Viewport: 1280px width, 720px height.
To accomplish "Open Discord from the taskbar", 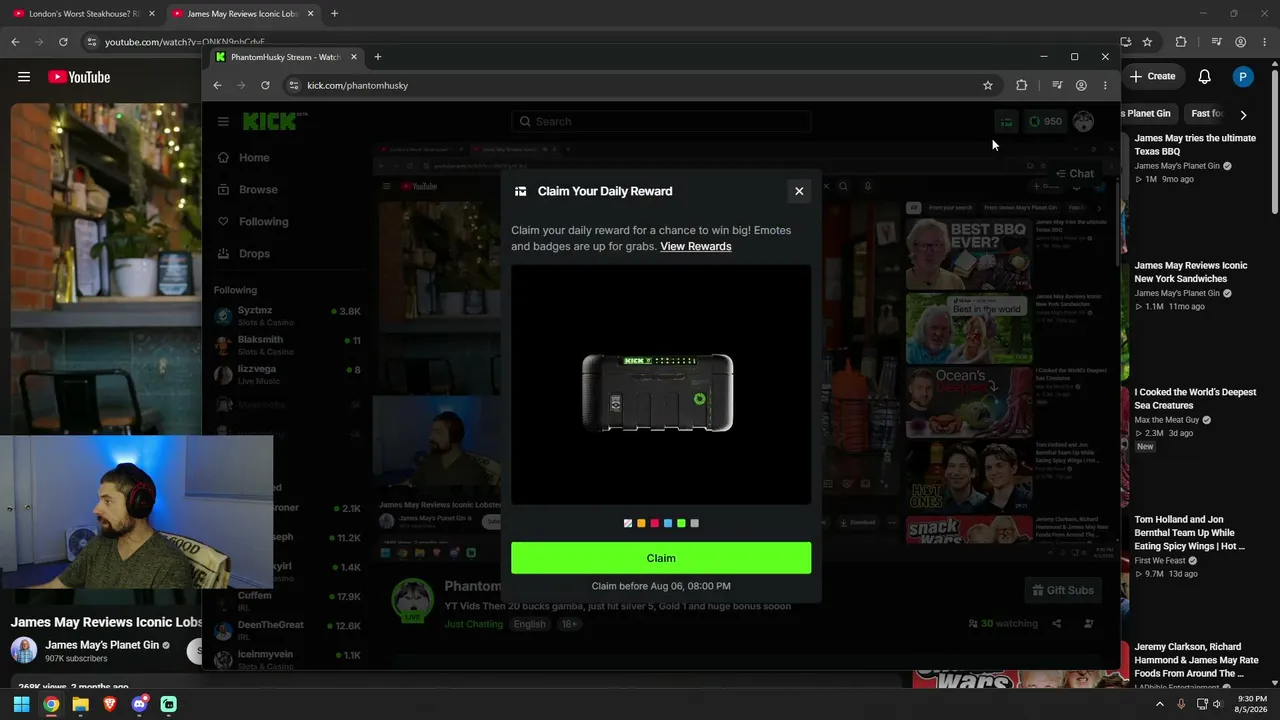I will pyautogui.click(x=139, y=704).
